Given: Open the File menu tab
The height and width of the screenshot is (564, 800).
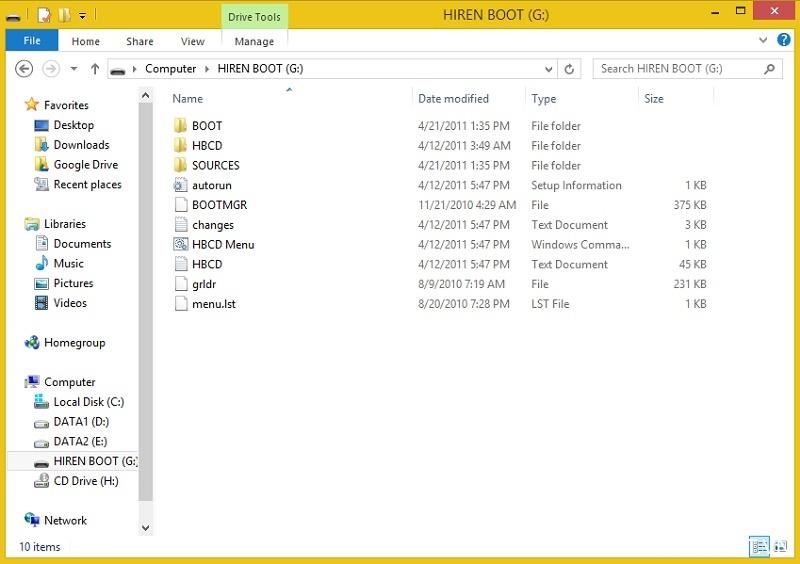Looking at the screenshot, I should [32, 41].
